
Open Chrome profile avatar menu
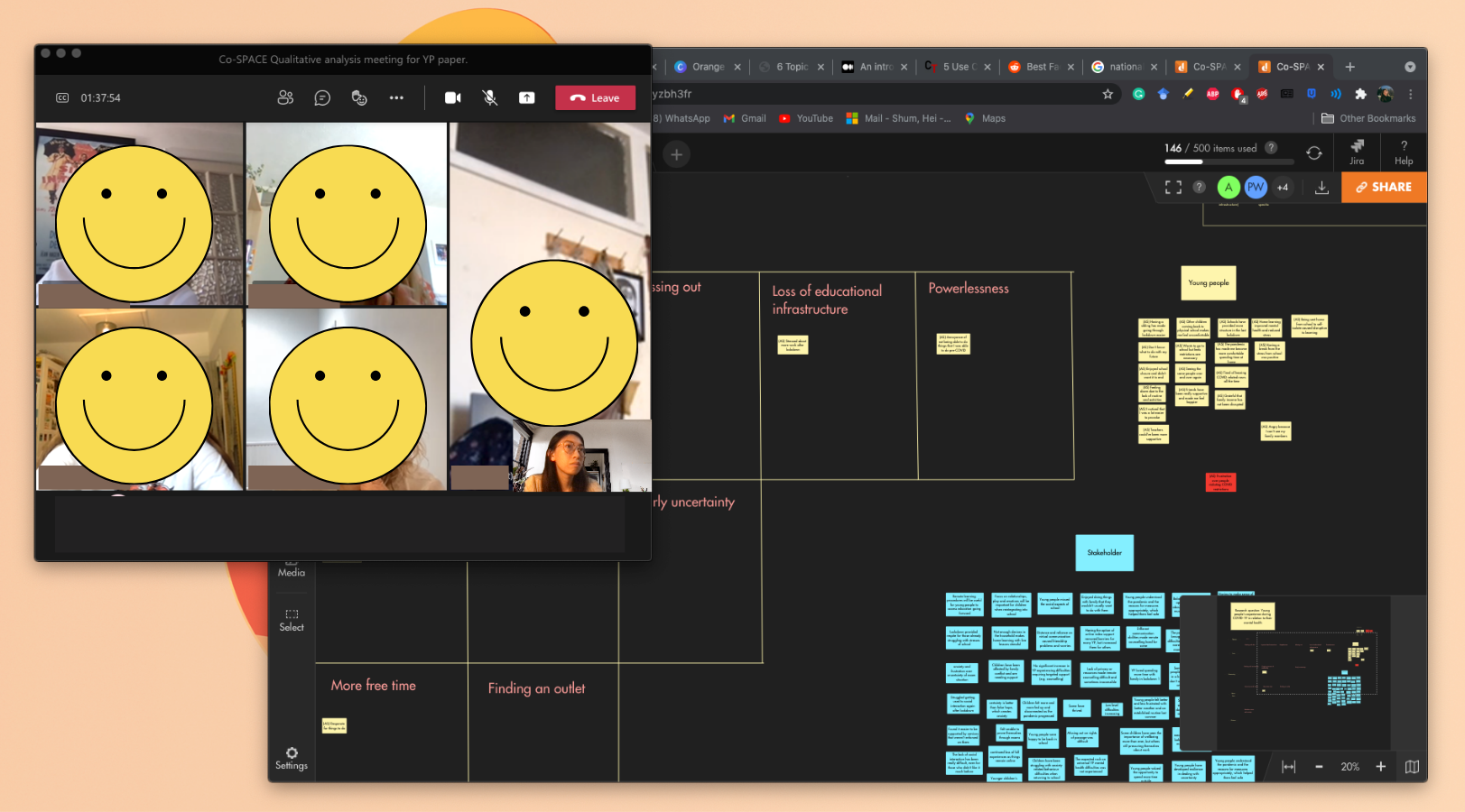[x=1386, y=94]
